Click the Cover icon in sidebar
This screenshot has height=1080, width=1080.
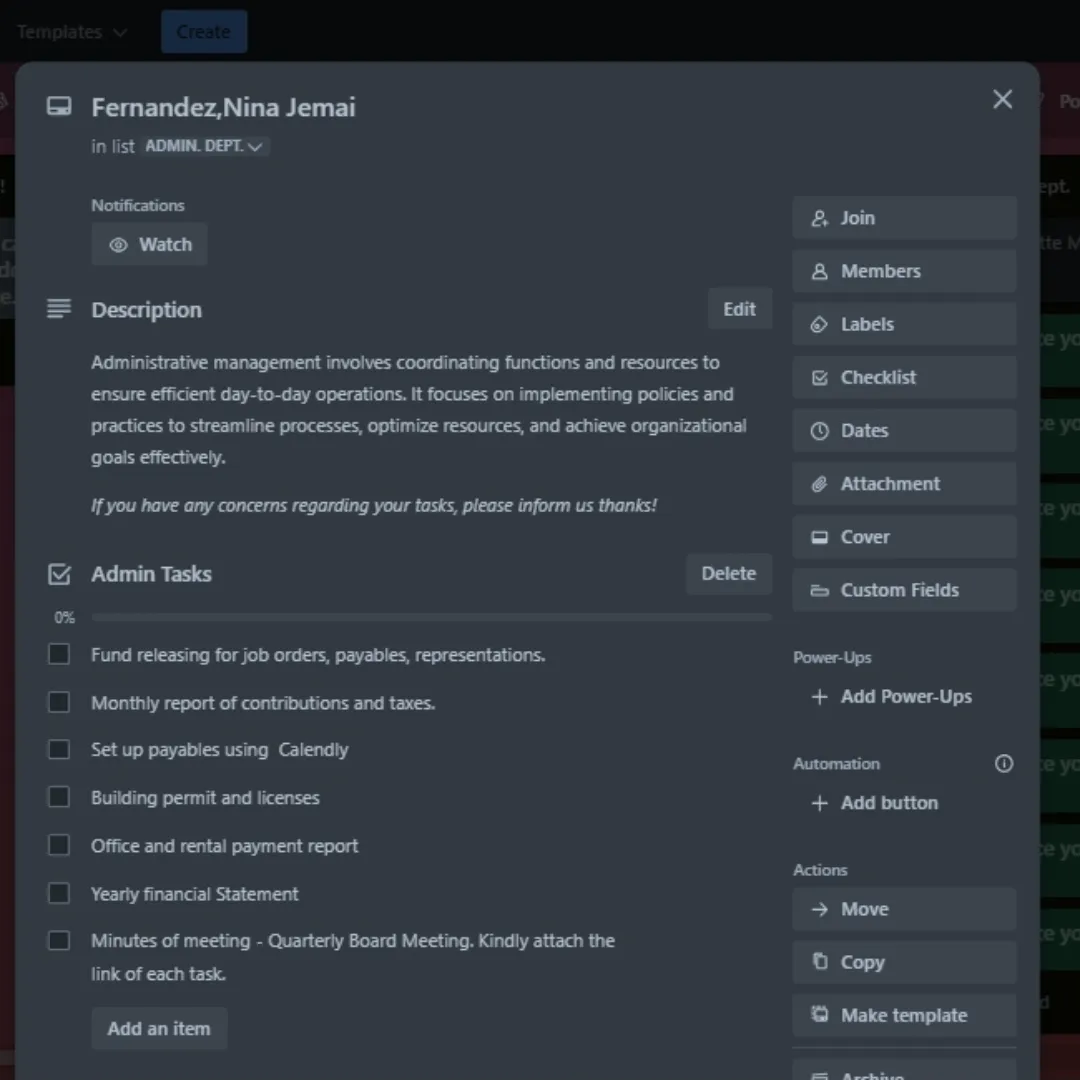point(820,537)
